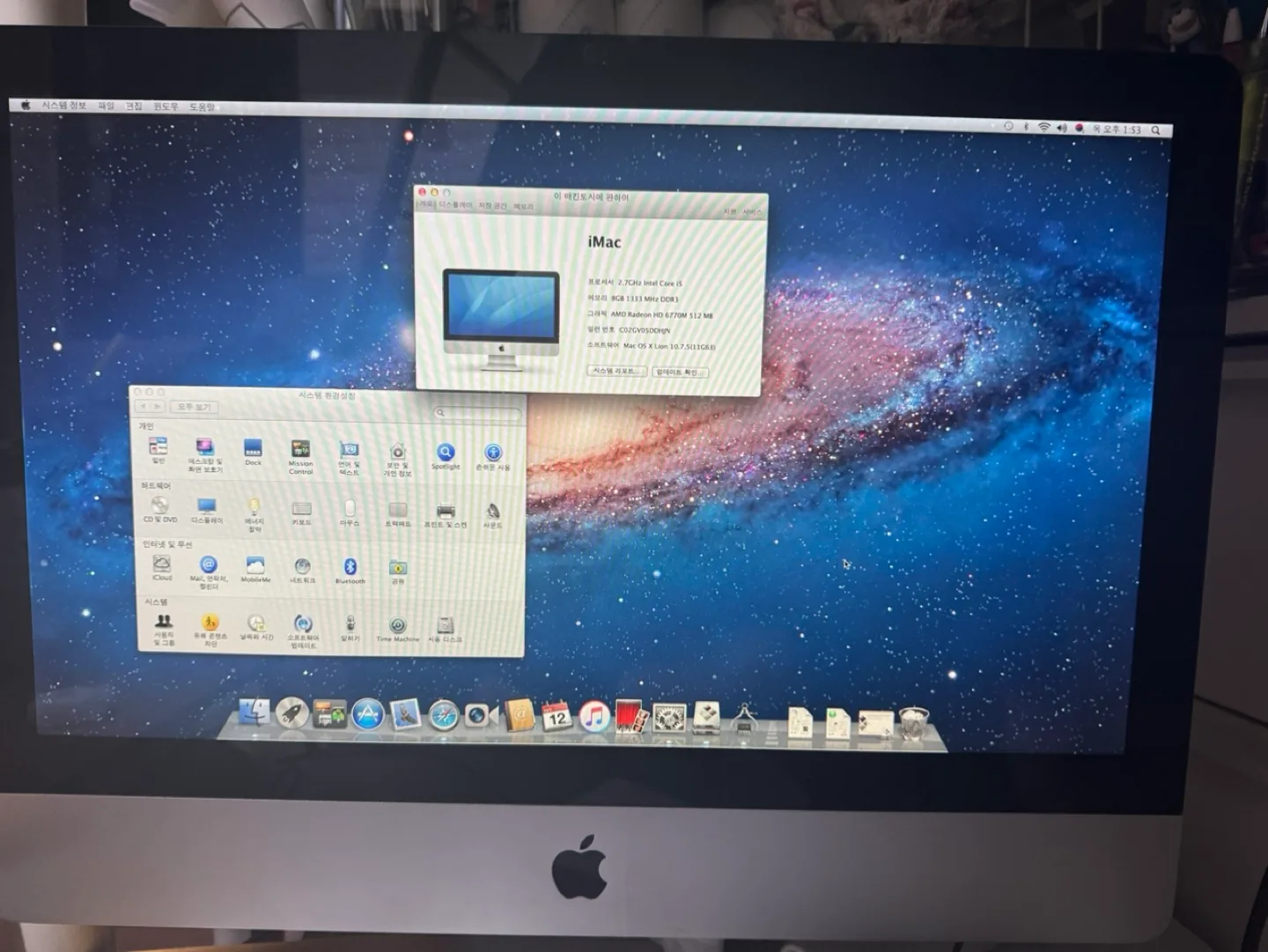Switch to the 저장 공간 tab
1268x952 pixels.
(x=493, y=205)
